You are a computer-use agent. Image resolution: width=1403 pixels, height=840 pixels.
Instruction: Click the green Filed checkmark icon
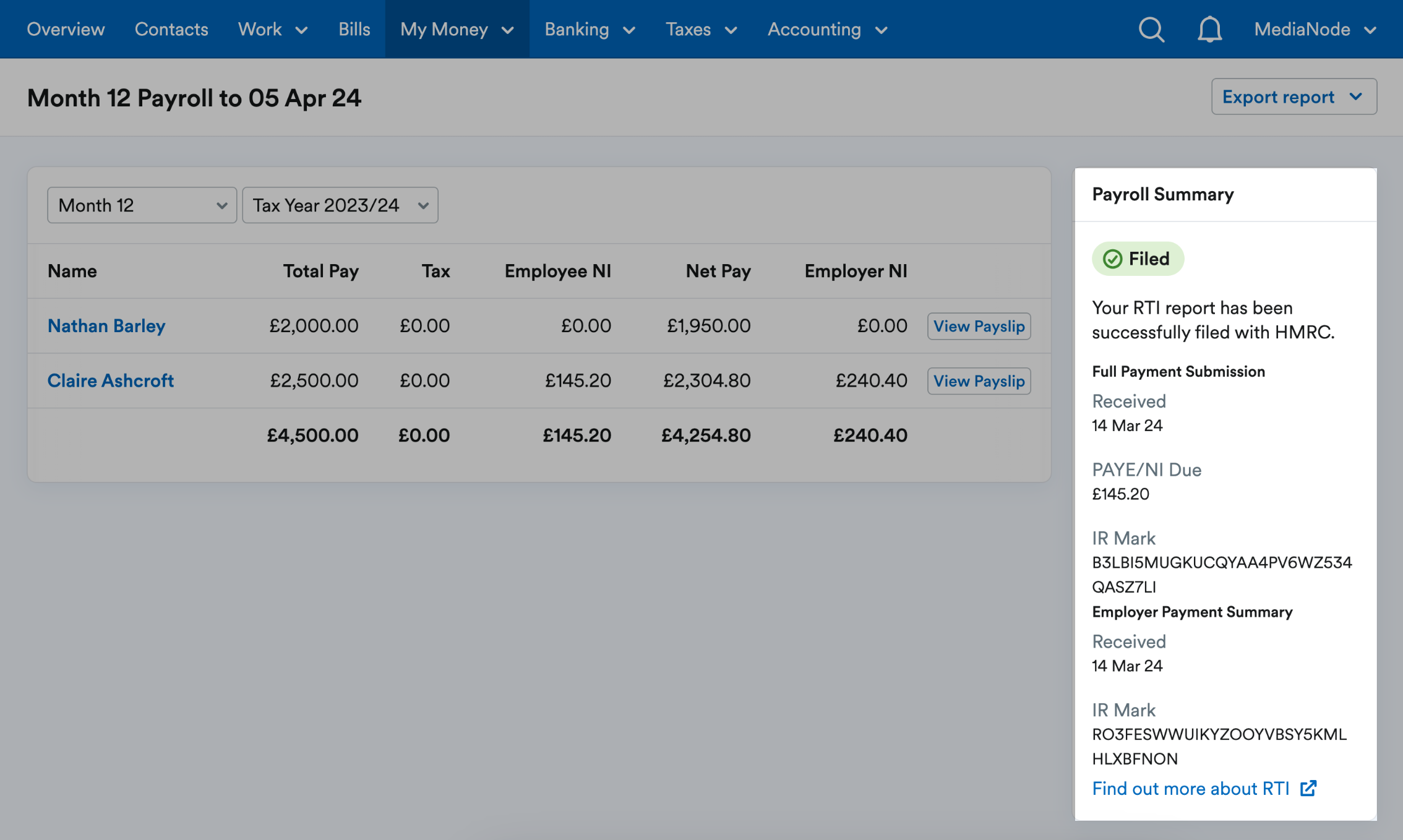point(1112,259)
